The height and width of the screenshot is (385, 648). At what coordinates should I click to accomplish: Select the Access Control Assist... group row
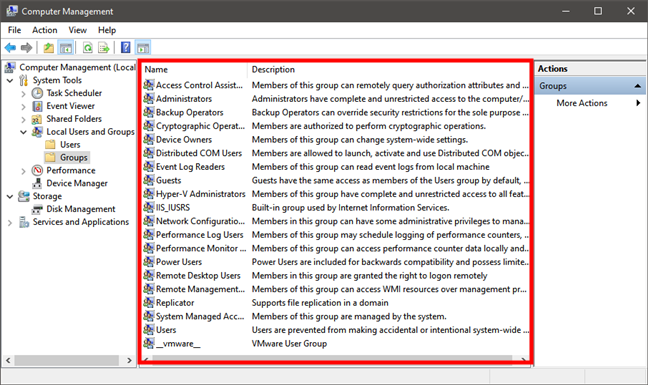point(336,85)
